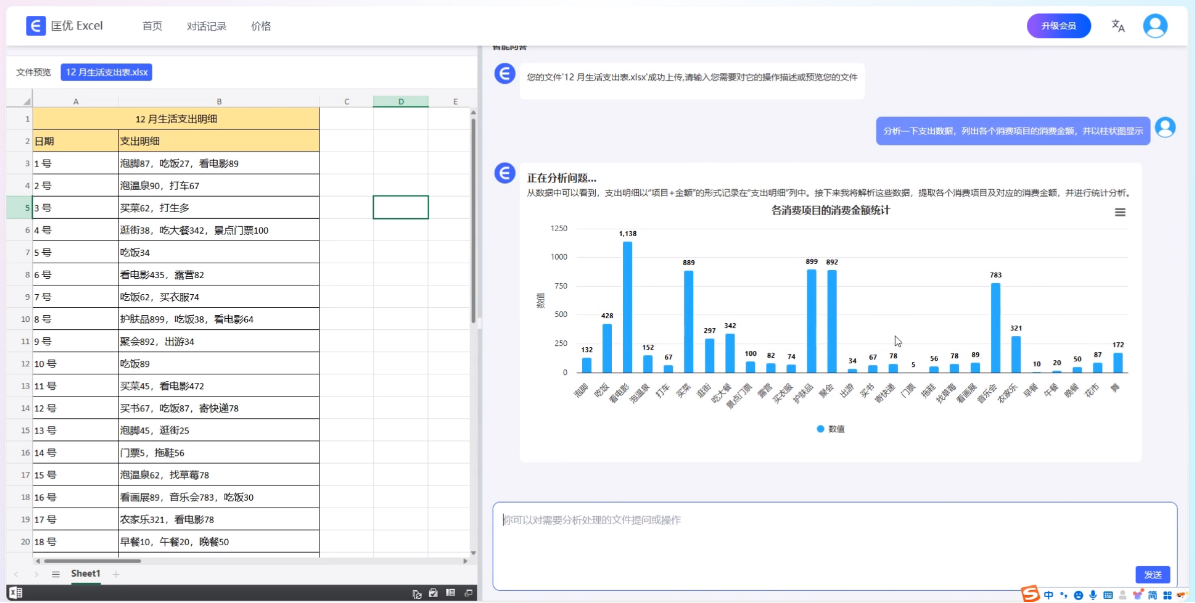
Task: Click the Sogou input method icon in the tray
Action: pos(1029,593)
